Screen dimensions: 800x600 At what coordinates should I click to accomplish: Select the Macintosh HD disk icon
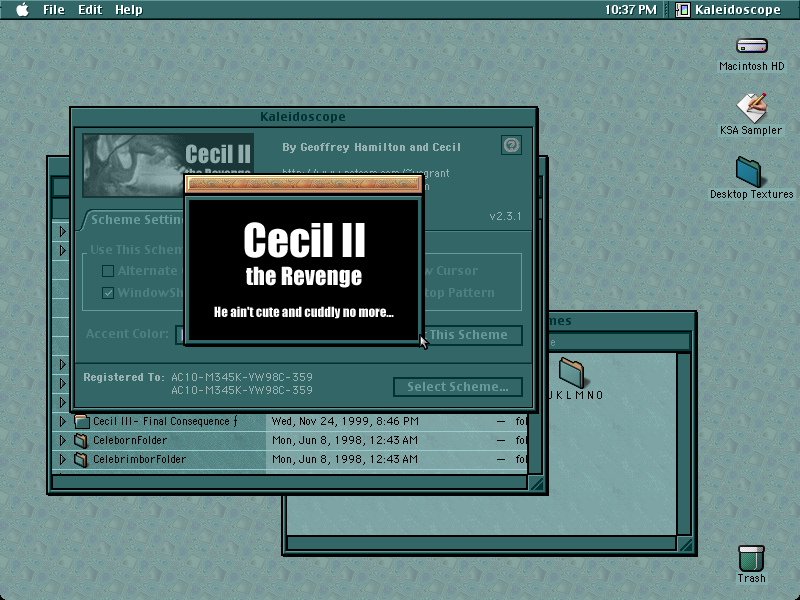[752, 46]
